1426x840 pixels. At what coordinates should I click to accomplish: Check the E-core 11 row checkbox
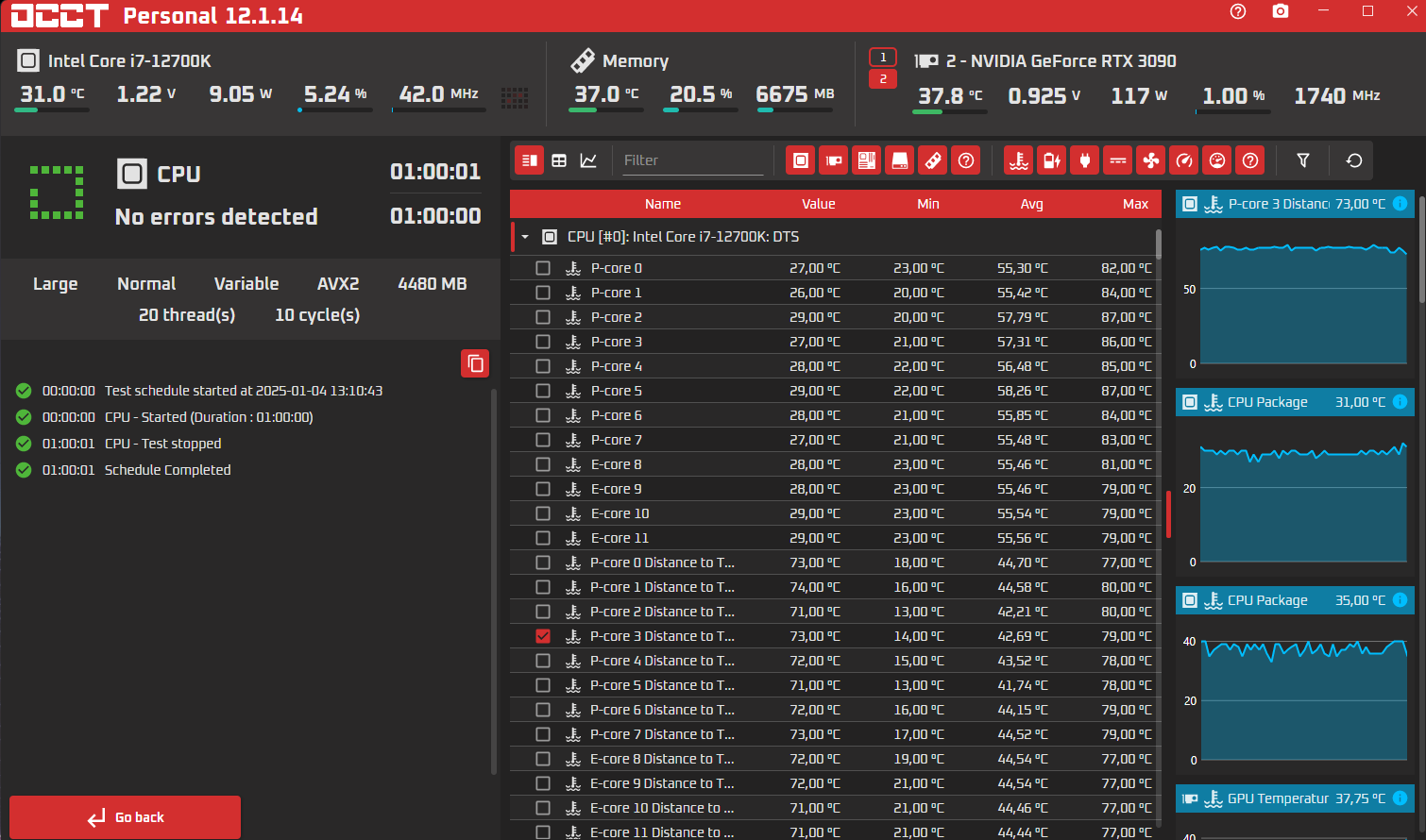pos(543,538)
